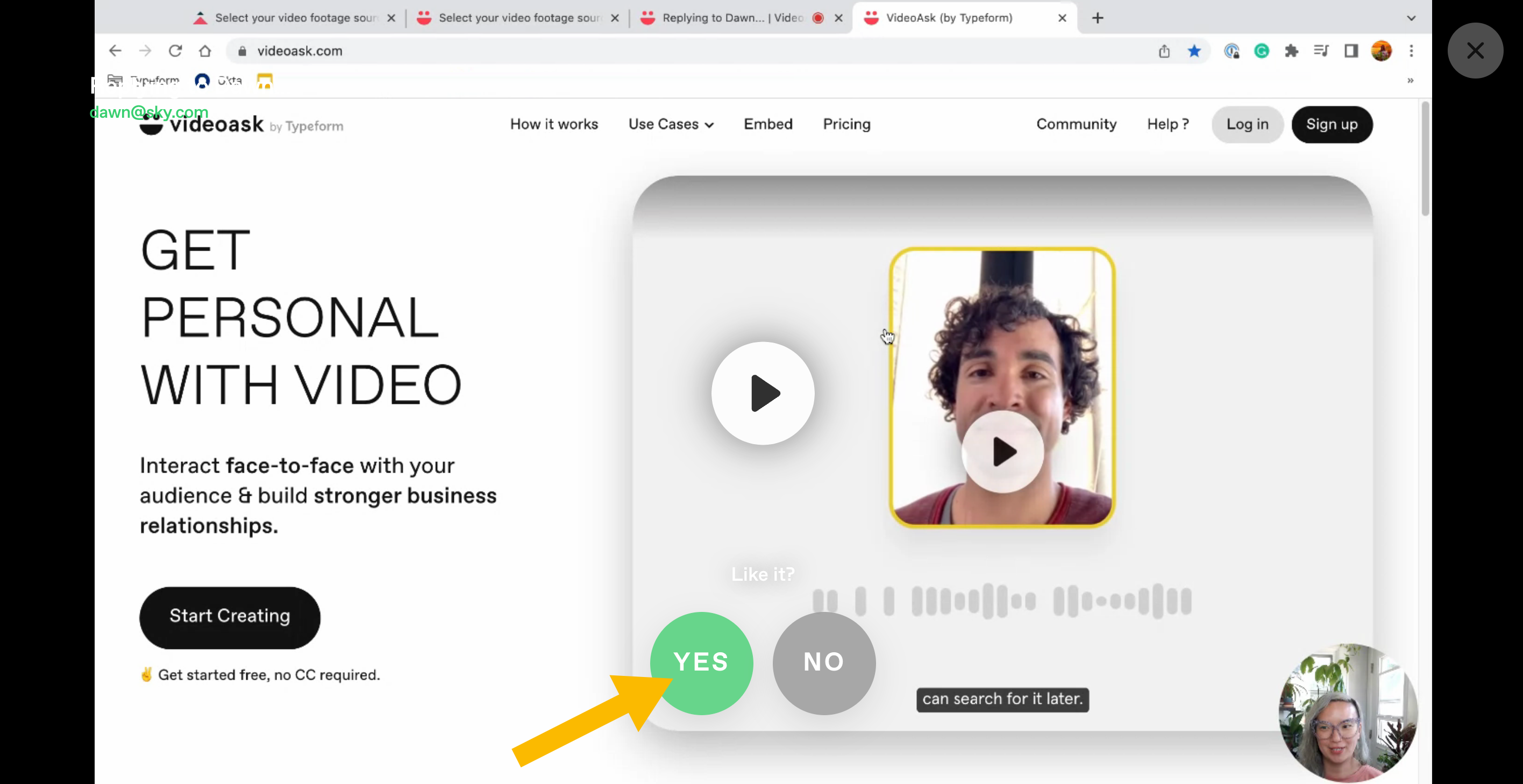Open the 'Help ?' link
The height and width of the screenshot is (784, 1523).
pyautogui.click(x=1168, y=124)
